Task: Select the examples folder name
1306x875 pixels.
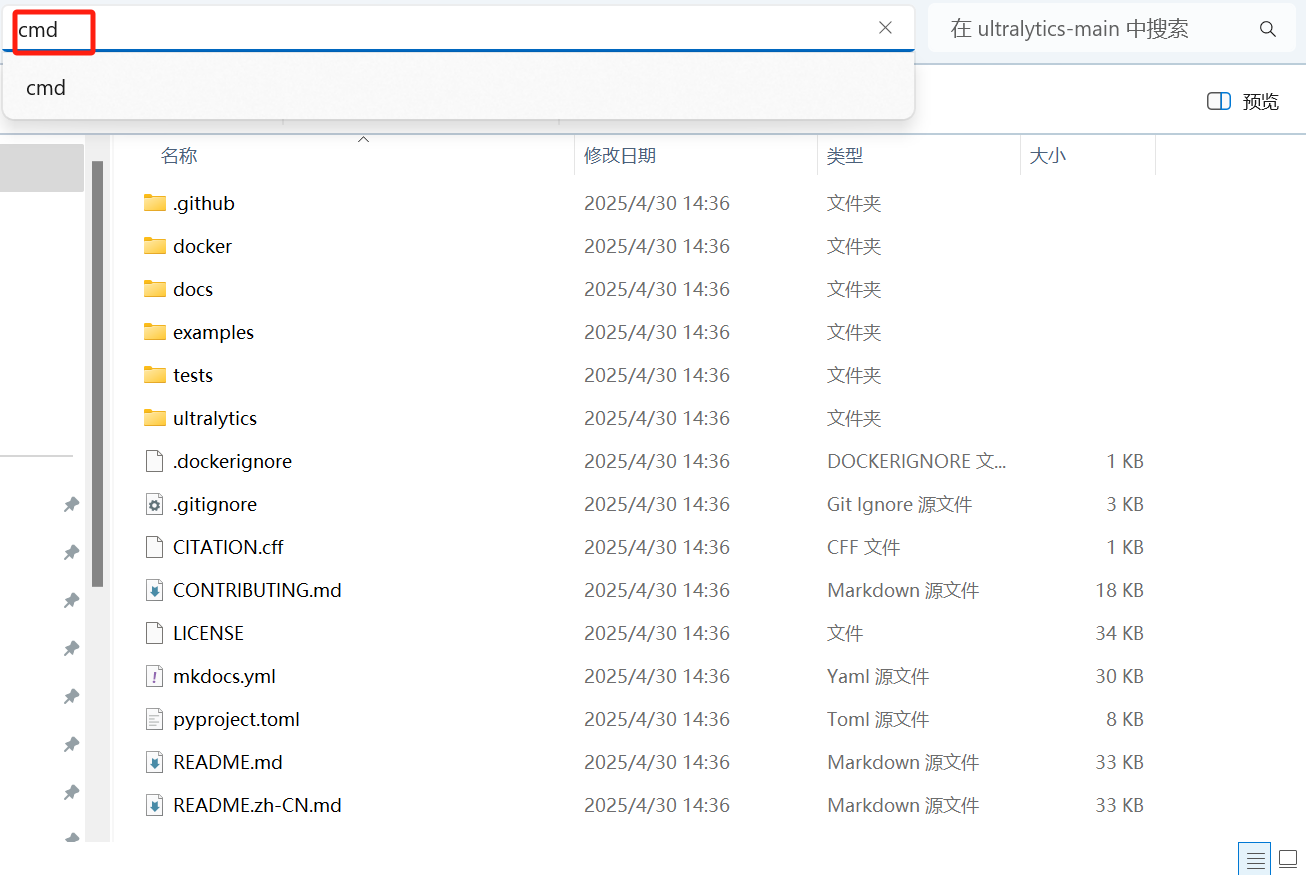Action: 213,332
